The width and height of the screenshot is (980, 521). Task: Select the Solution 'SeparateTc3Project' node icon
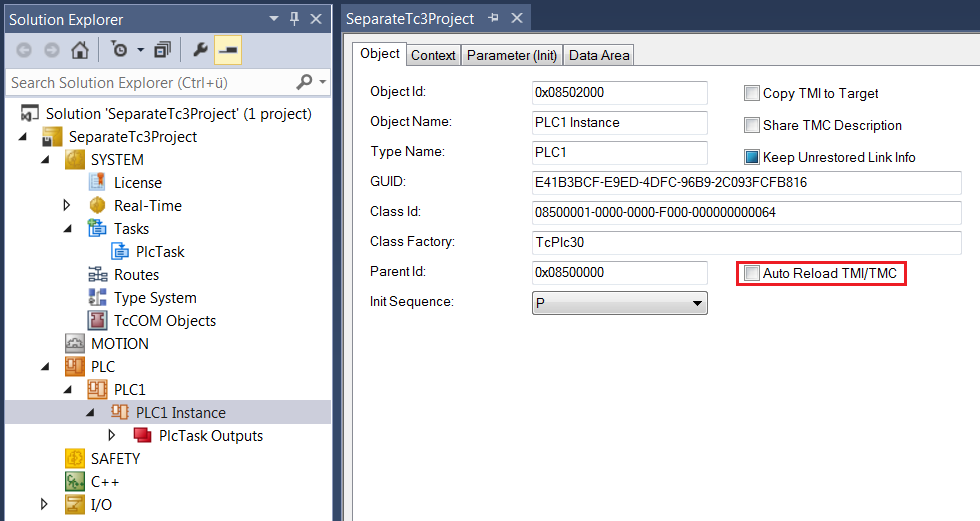click(29, 114)
